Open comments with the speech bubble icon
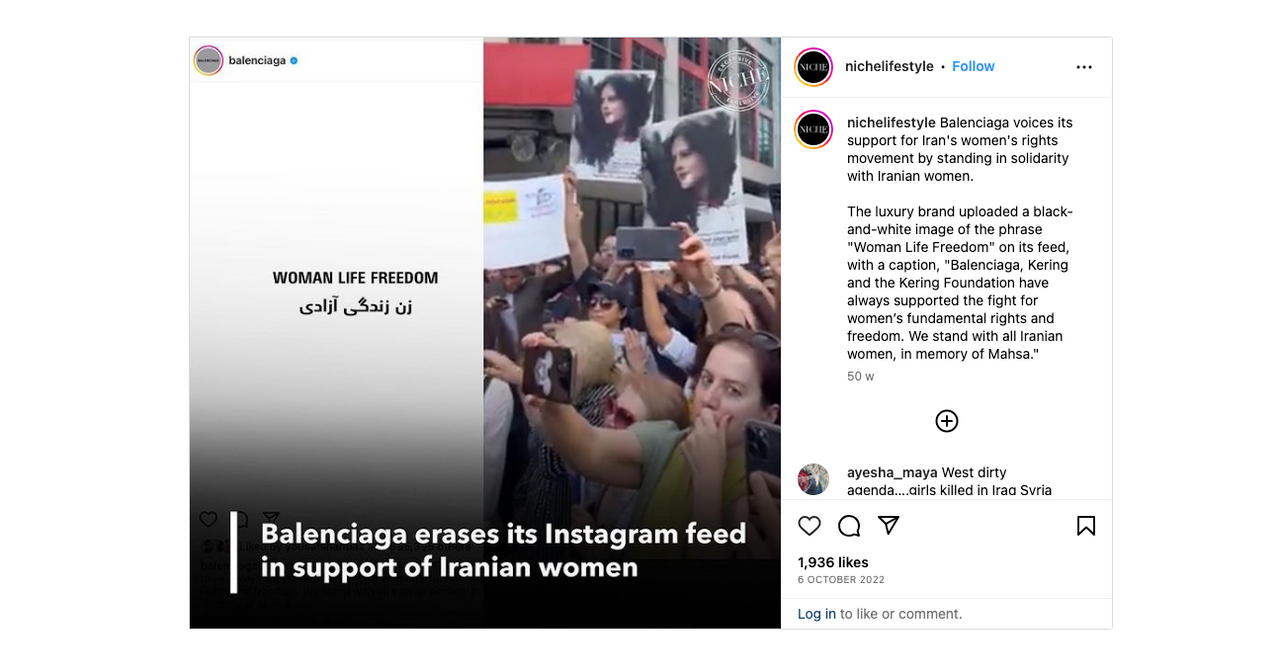The image size is (1280, 672). point(849,526)
